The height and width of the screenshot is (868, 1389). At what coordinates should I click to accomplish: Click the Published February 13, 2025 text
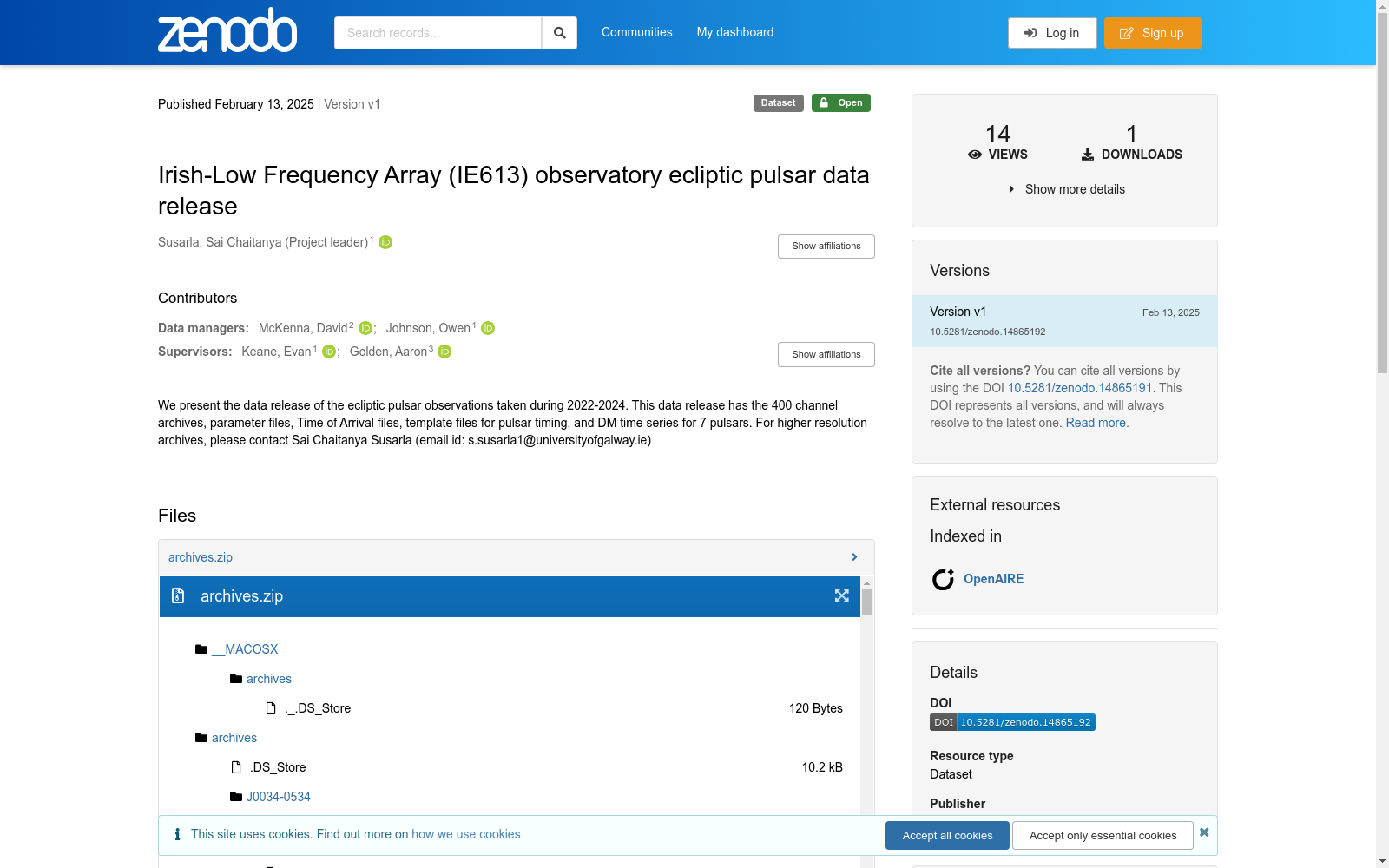236,104
